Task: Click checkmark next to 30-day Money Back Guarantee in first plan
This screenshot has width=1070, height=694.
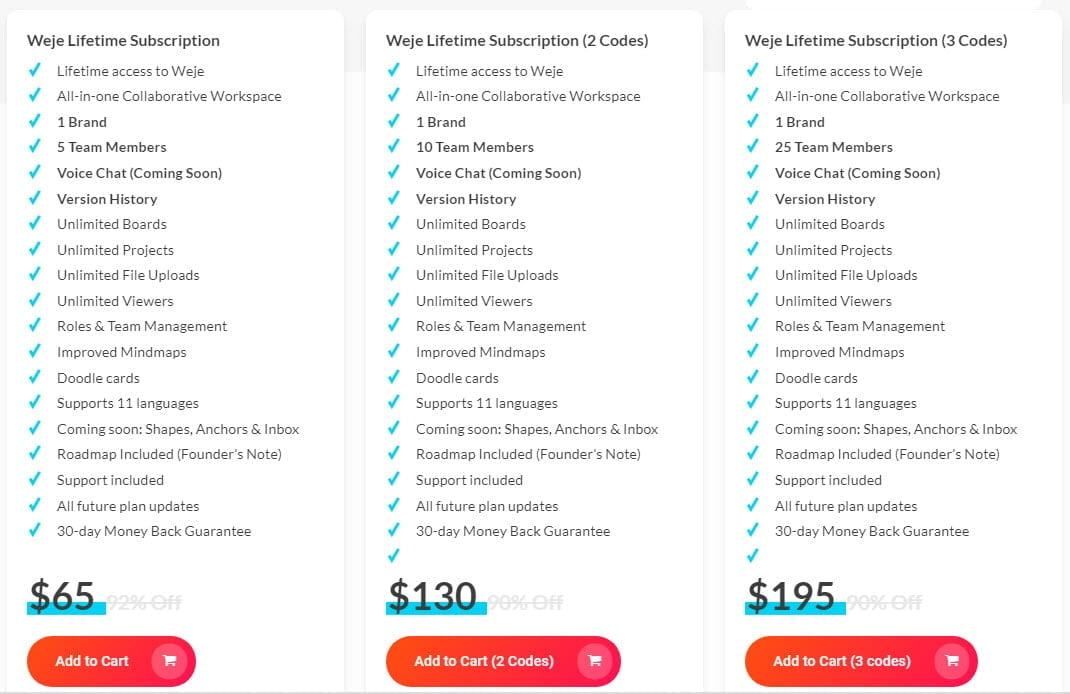Action: (35, 531)
